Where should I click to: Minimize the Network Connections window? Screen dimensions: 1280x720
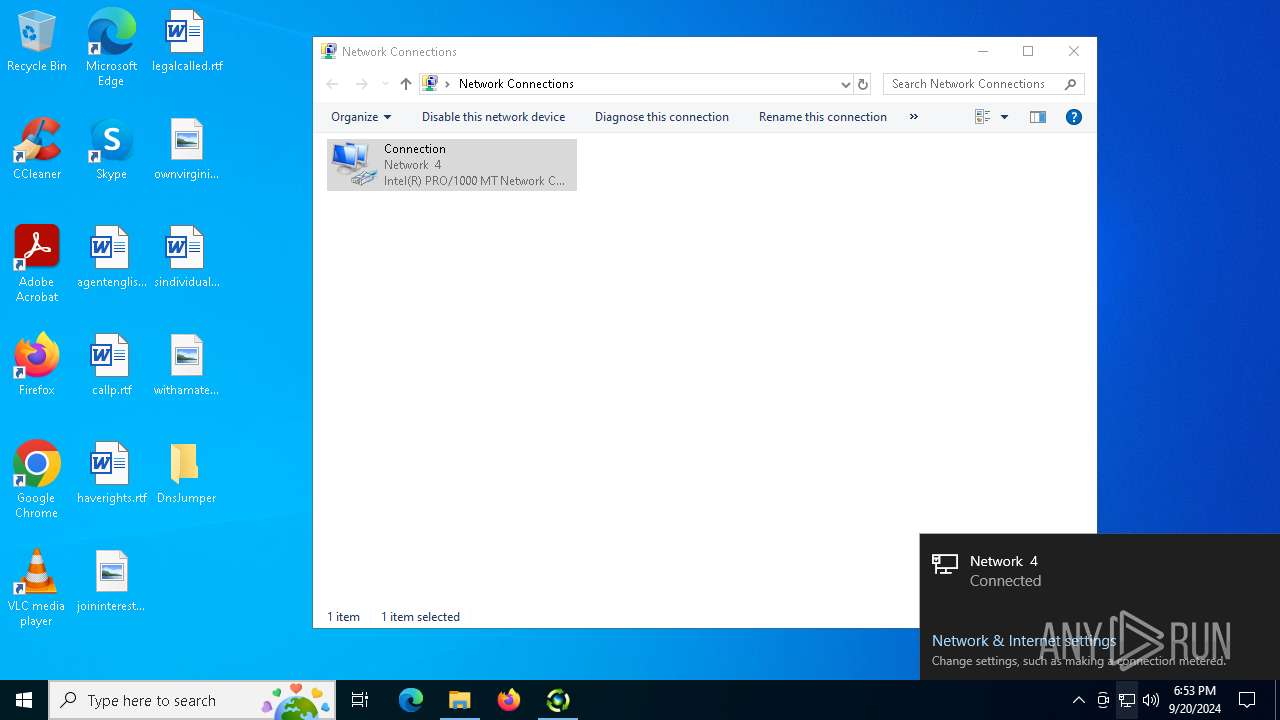[x=983, y=51]
